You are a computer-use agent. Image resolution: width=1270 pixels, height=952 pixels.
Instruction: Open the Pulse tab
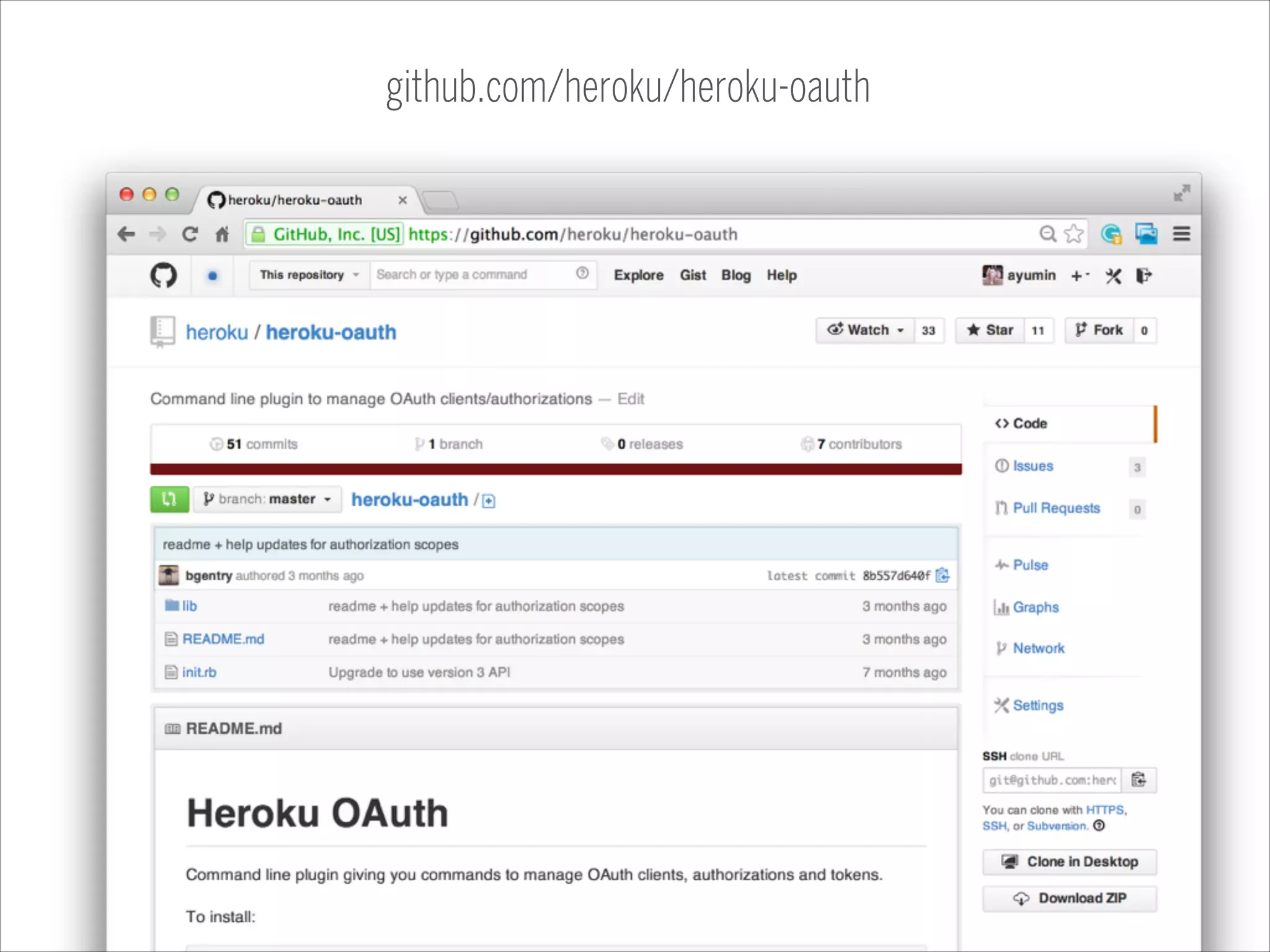1029,565
